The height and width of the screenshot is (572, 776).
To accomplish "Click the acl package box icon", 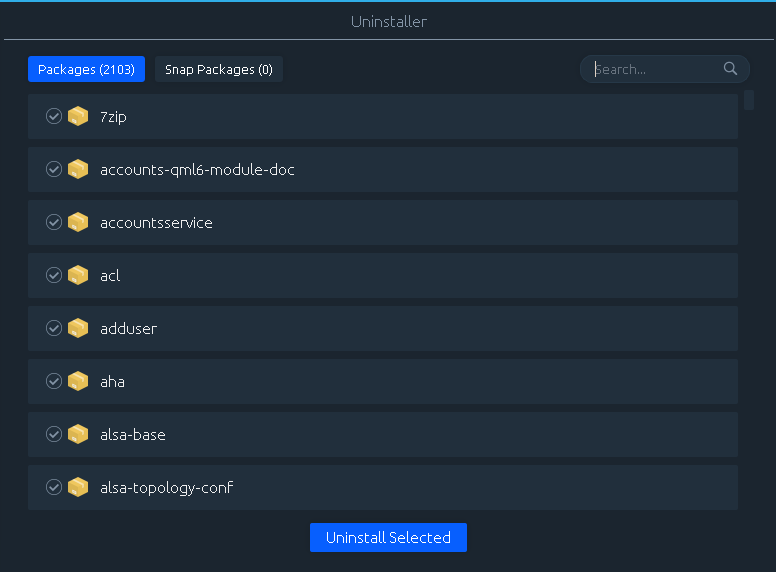I will point(78,275).
